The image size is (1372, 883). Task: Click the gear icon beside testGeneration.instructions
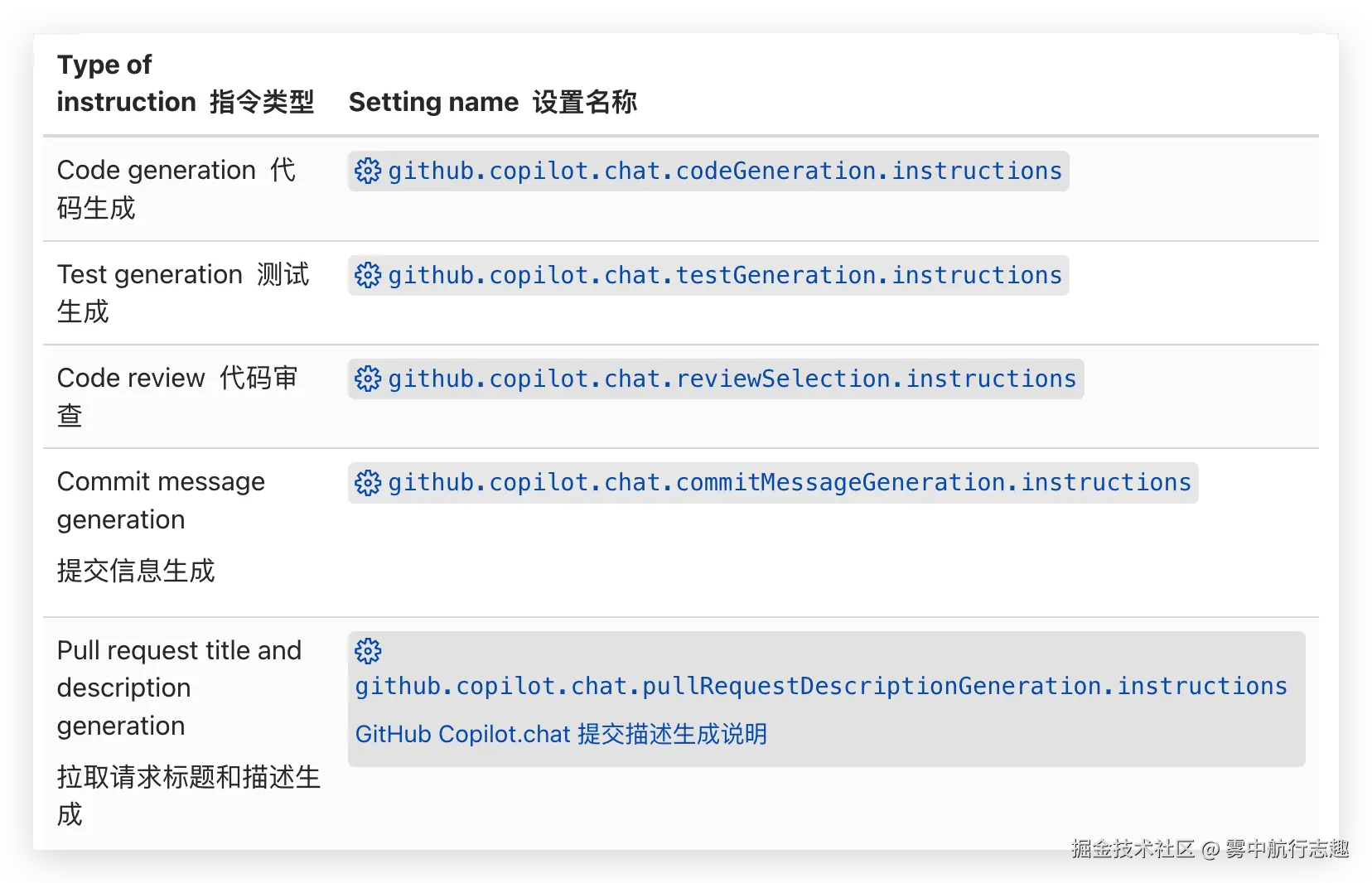(x=368, y=275)
